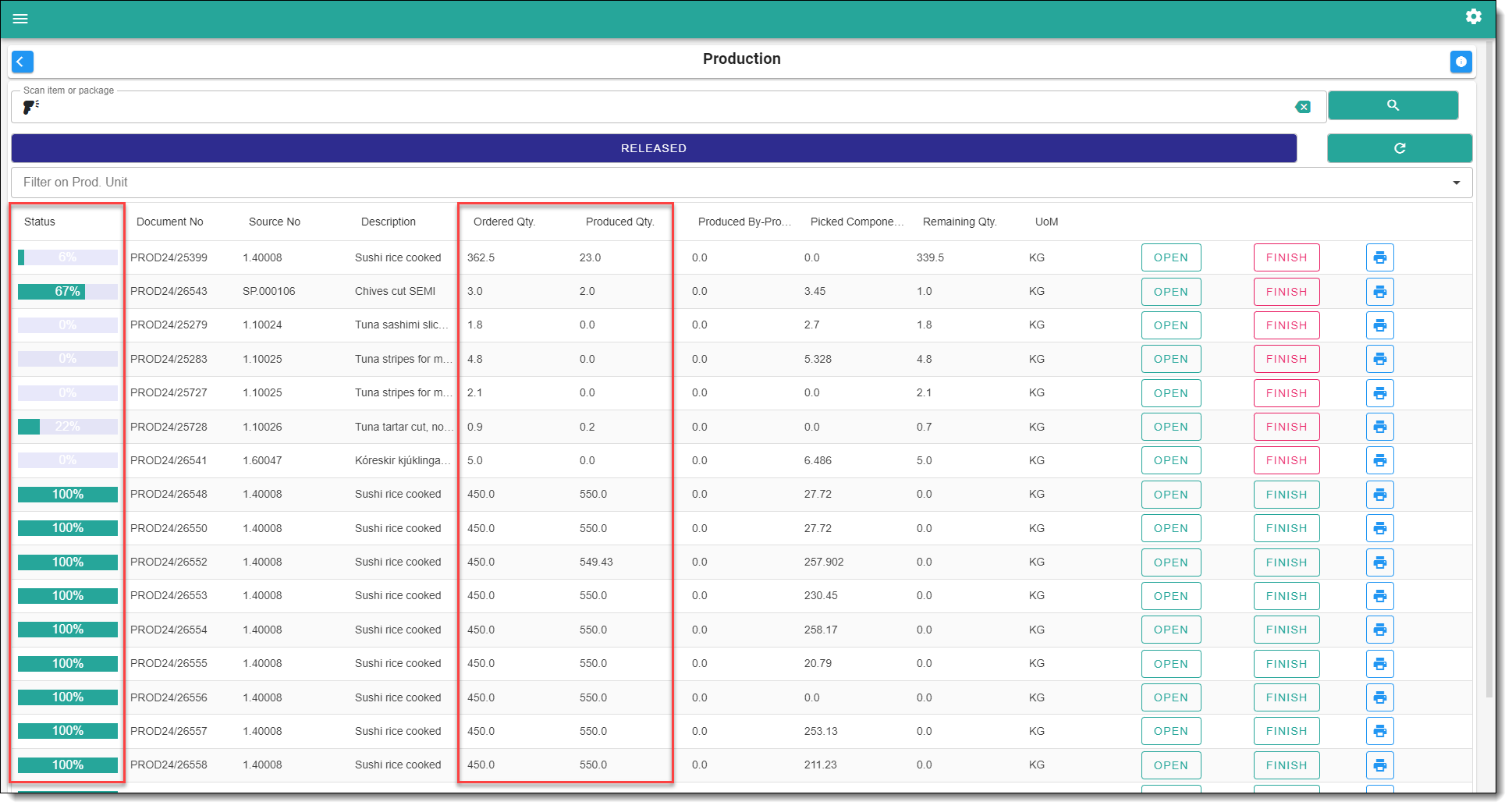Clear the scan field with backspace icon
The width and height of the screenshot is (1512, 809).
(x=1302, y=107)
